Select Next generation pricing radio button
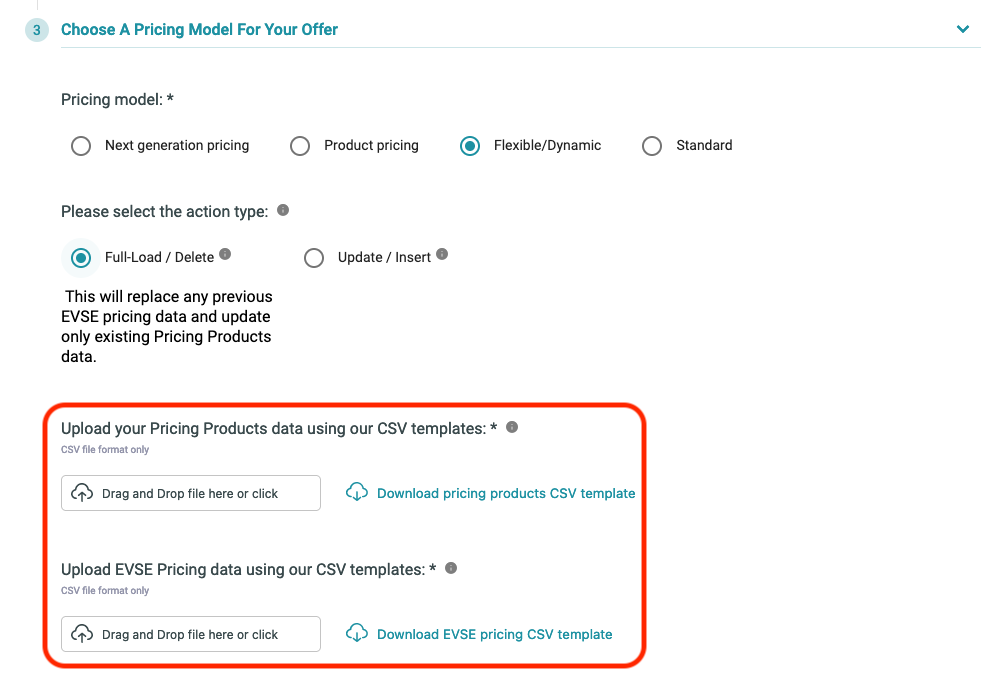 81,146
